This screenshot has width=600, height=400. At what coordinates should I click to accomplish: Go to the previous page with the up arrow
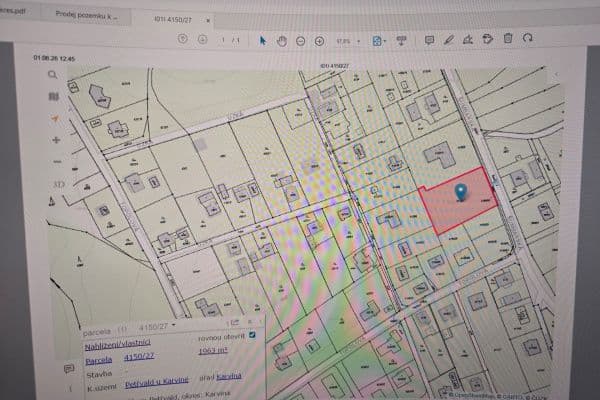[x=183, y=39]
